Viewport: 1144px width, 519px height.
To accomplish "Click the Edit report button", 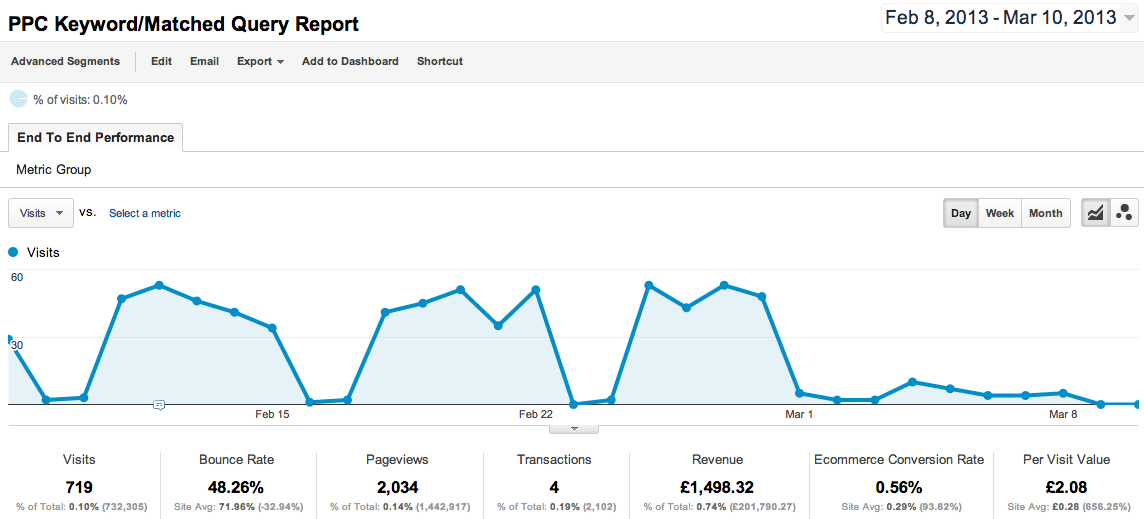I will 161,62.
